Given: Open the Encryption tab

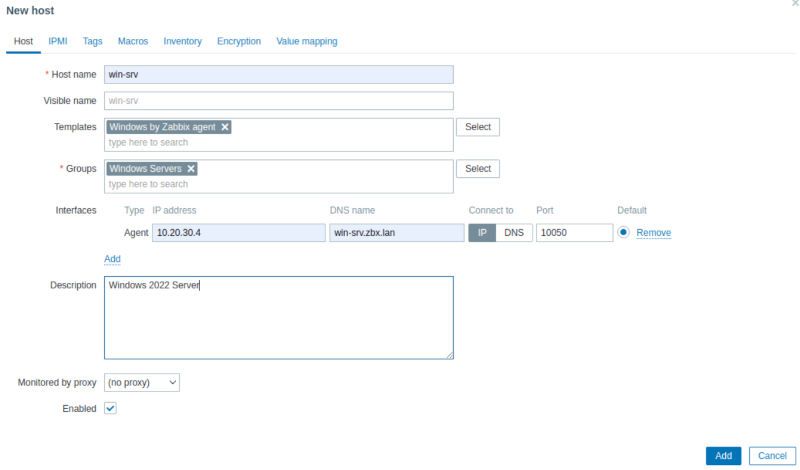Looking at the screenshot, I should click(x=239, y=41).
